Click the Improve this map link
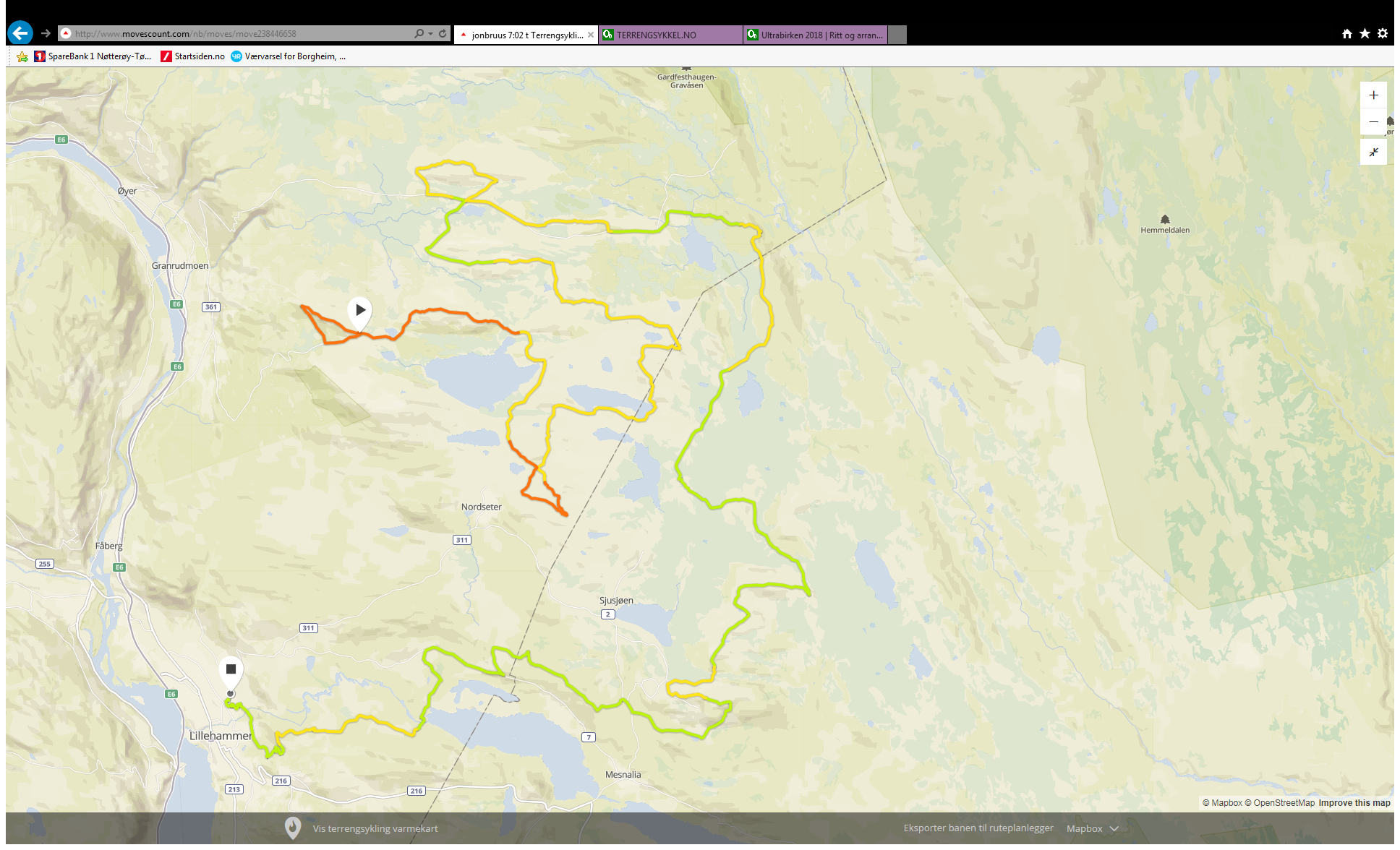Viewport: 1400px width, 850px height. click(x=1354, y=802)
